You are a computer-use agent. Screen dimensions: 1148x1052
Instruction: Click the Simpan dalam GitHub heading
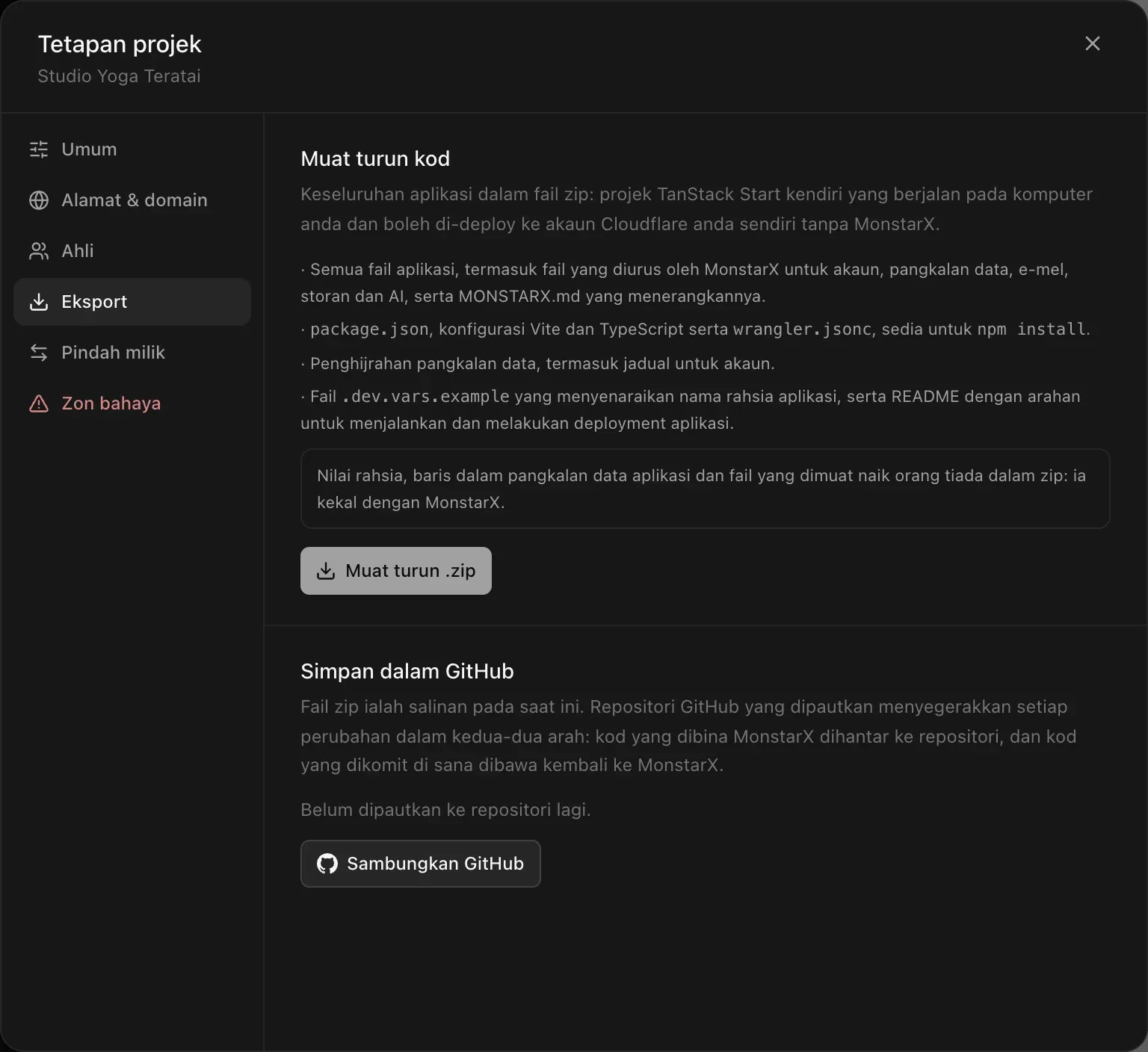pos(407,671)
